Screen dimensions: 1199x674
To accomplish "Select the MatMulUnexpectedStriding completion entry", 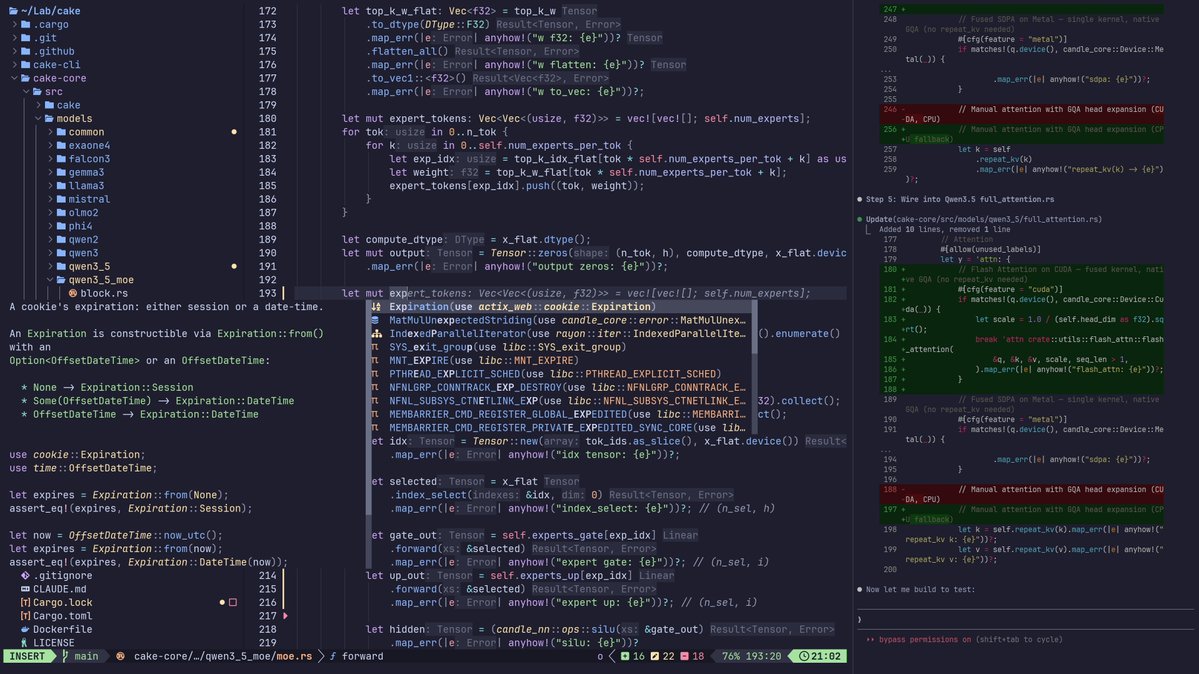I will pyautogui.click(x=560, y=320).
